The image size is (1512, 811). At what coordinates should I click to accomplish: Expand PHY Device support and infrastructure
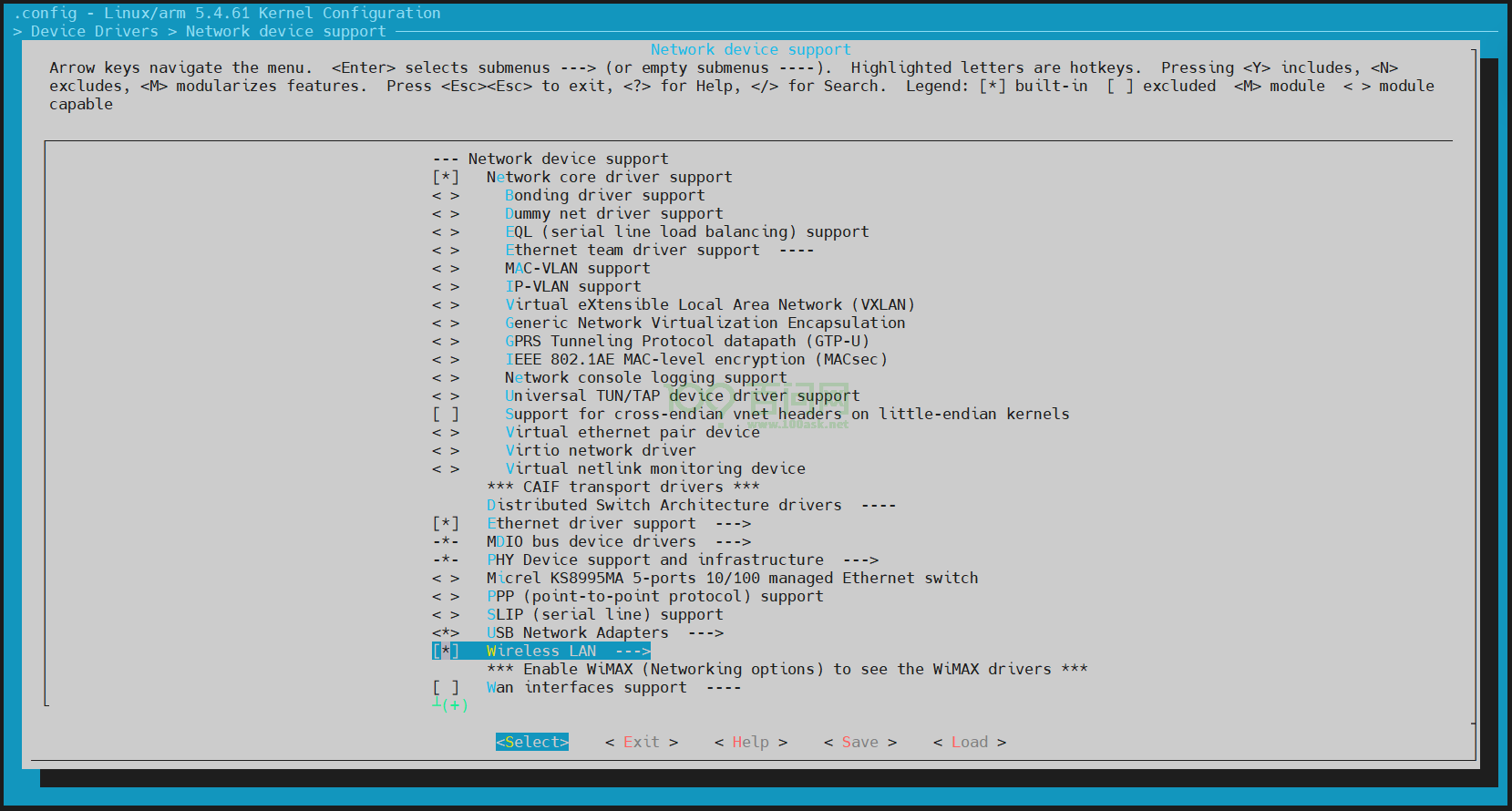(x=681, y=560)
